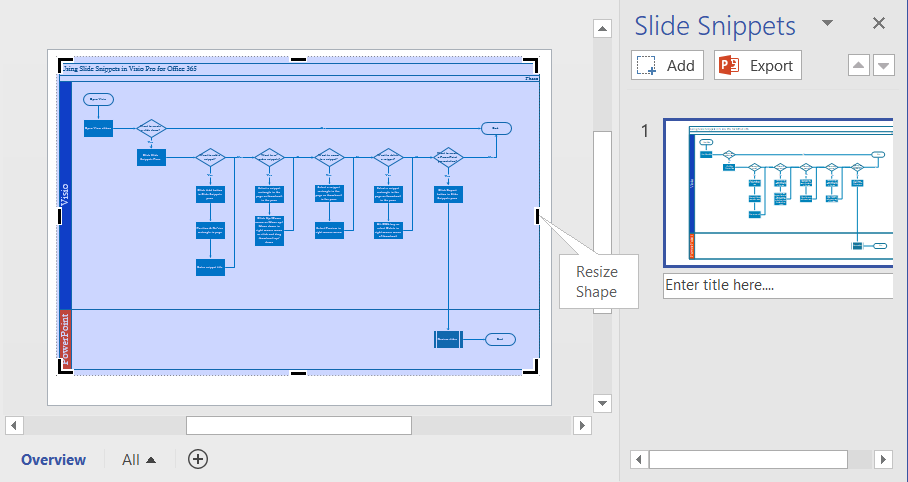Viewport: 908px width, 482px height.
Task: Move snippet down with down arrow button
Action: tap(884, 65)
